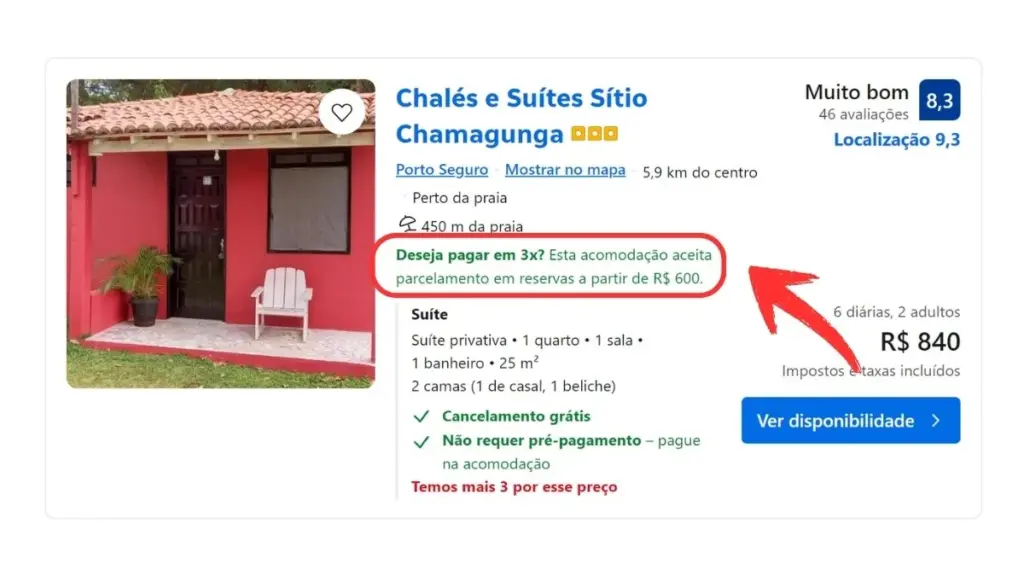Click the Muito bom rating label
1024x576 pixels.
(856, 92)
